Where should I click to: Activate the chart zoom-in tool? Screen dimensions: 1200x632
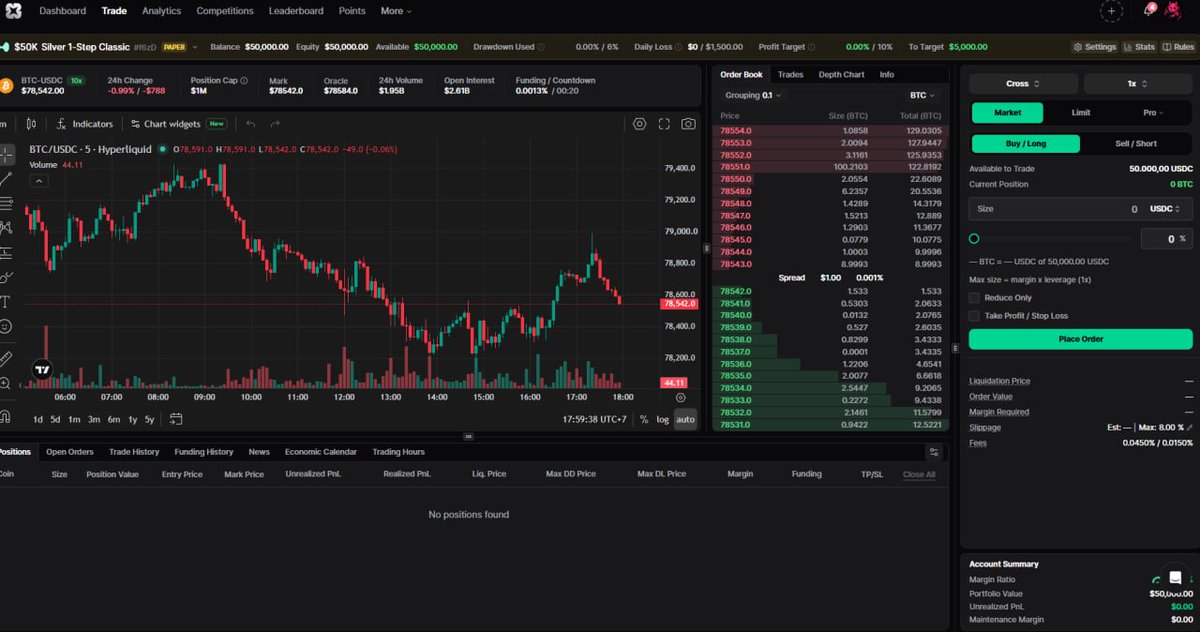[6, 384]
